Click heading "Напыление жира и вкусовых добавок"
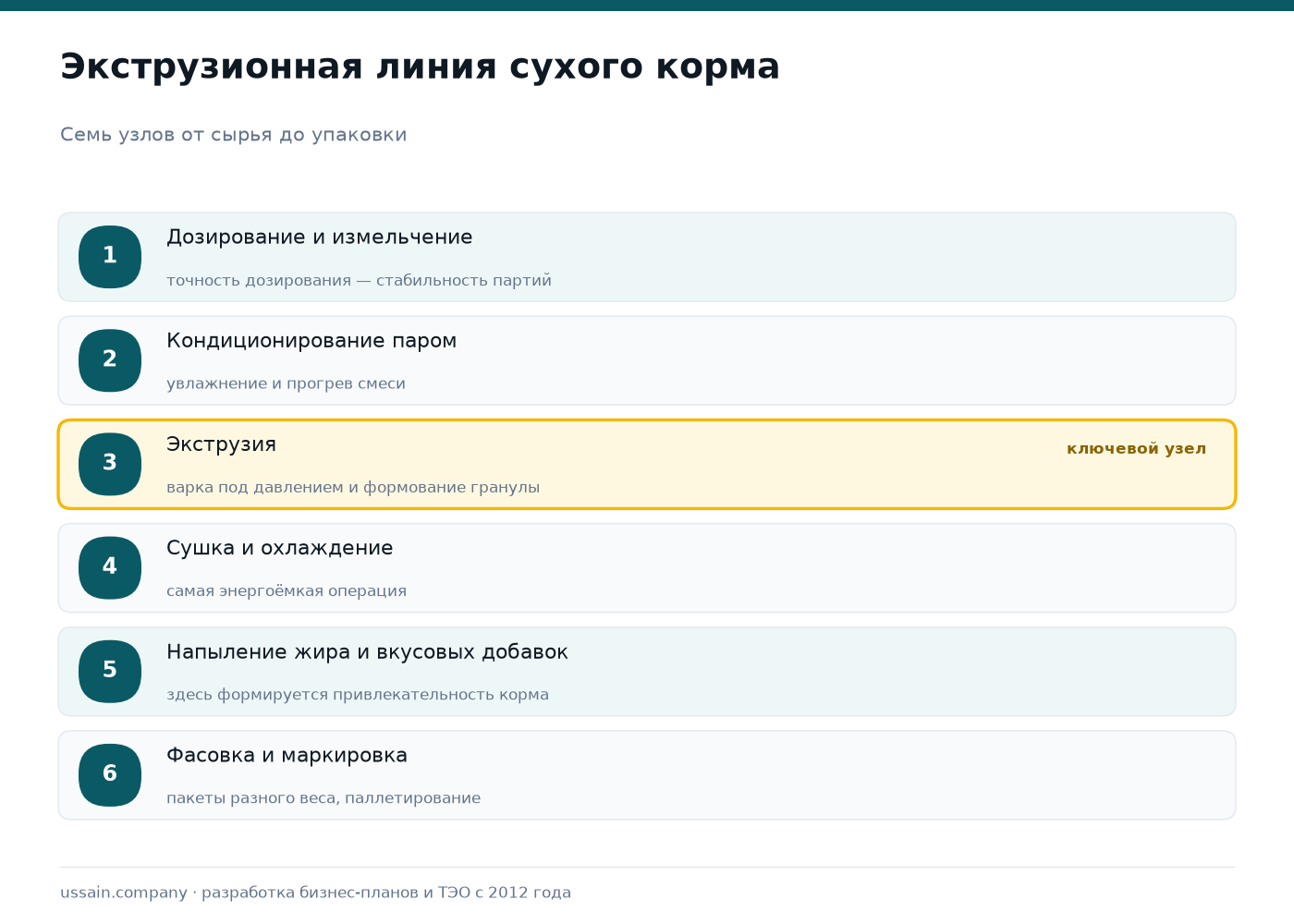The width and height of the screenshot is (1294, 924). [367, 652]
